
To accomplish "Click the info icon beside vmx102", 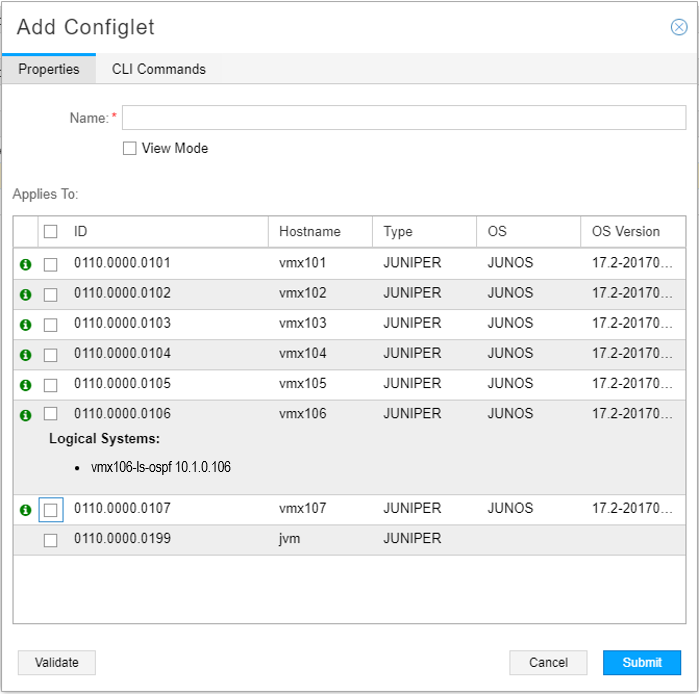I will pos(25,295).
